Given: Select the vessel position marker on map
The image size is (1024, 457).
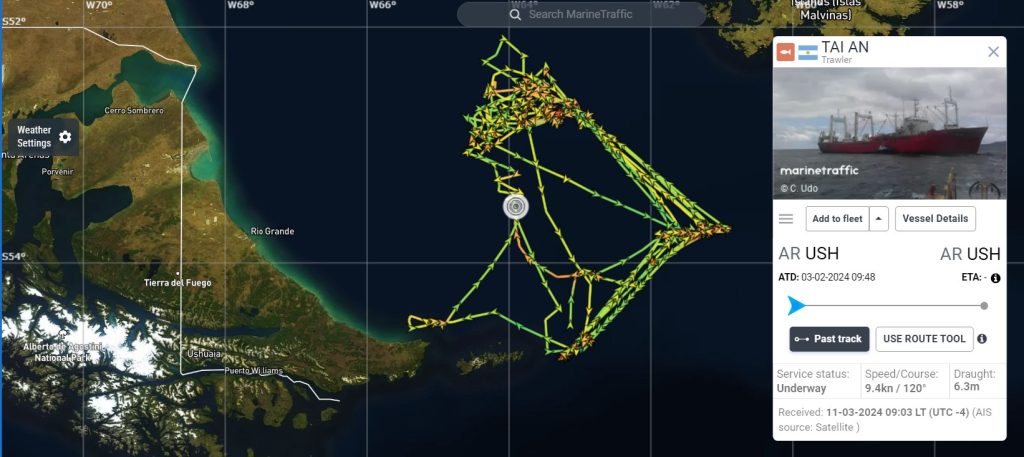Looking at the screenshot, I should point(516,207).
